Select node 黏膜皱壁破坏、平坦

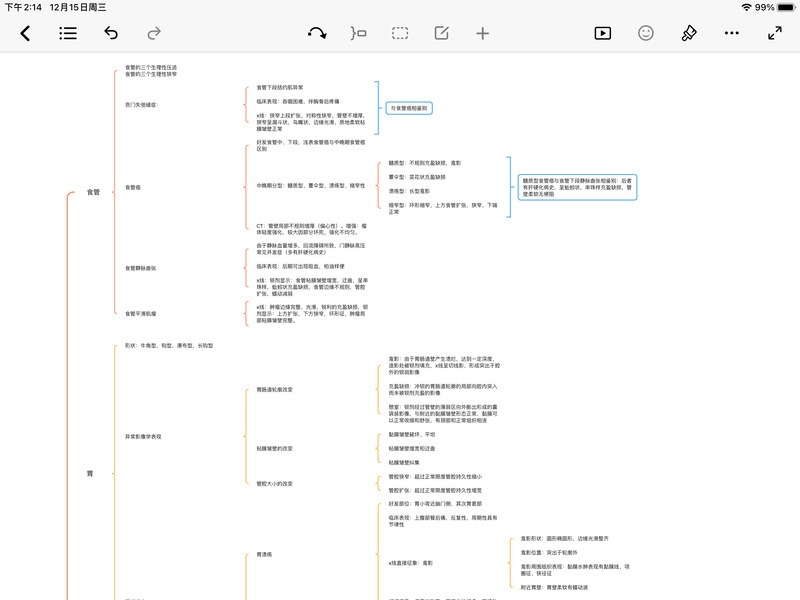click(x=412, y=435)
